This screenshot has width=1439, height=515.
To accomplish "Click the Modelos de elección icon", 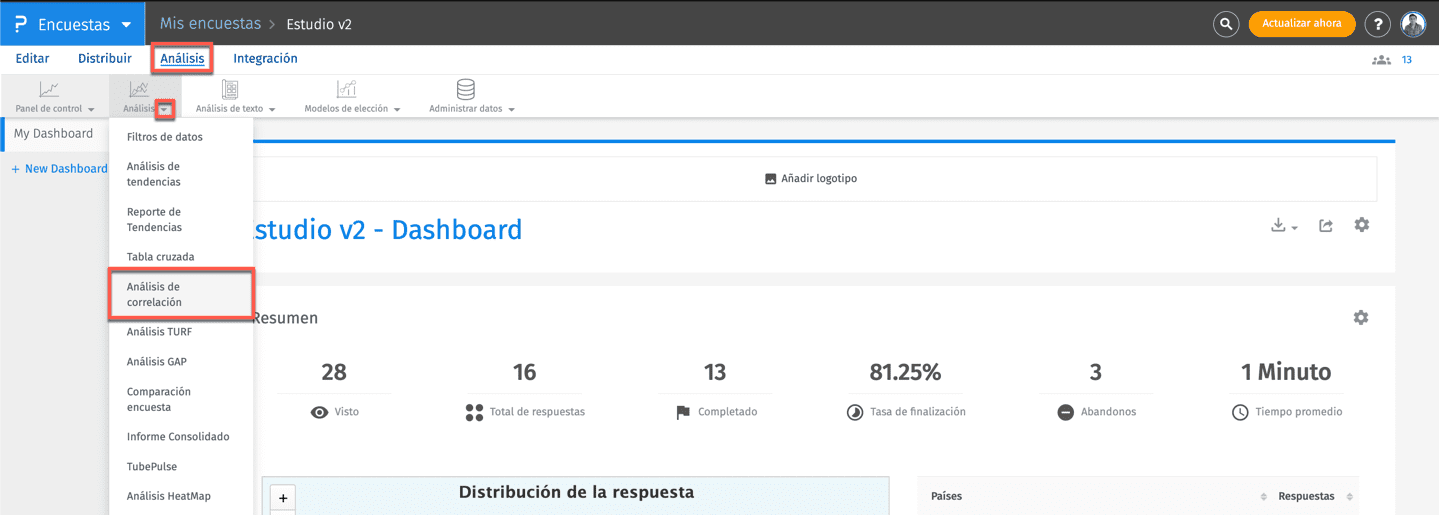I will [x=346, y=89].
